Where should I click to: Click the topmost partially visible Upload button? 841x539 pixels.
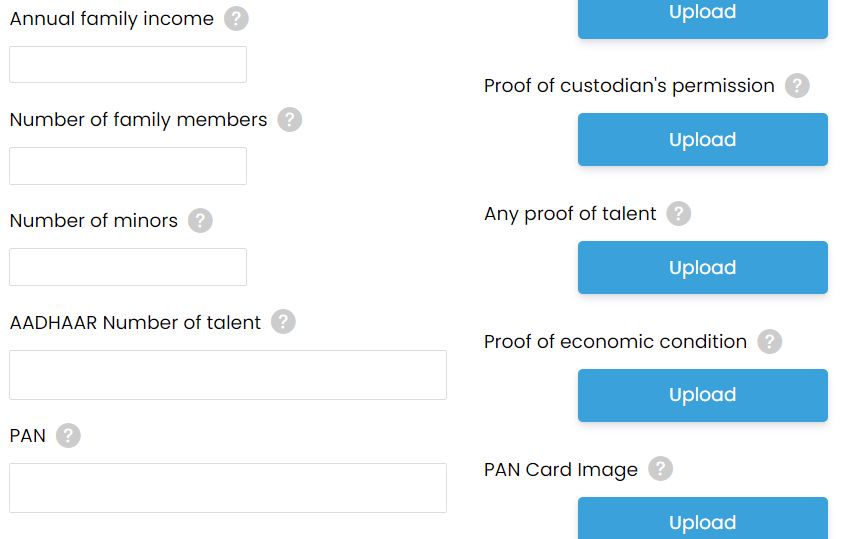click(703, 18)
